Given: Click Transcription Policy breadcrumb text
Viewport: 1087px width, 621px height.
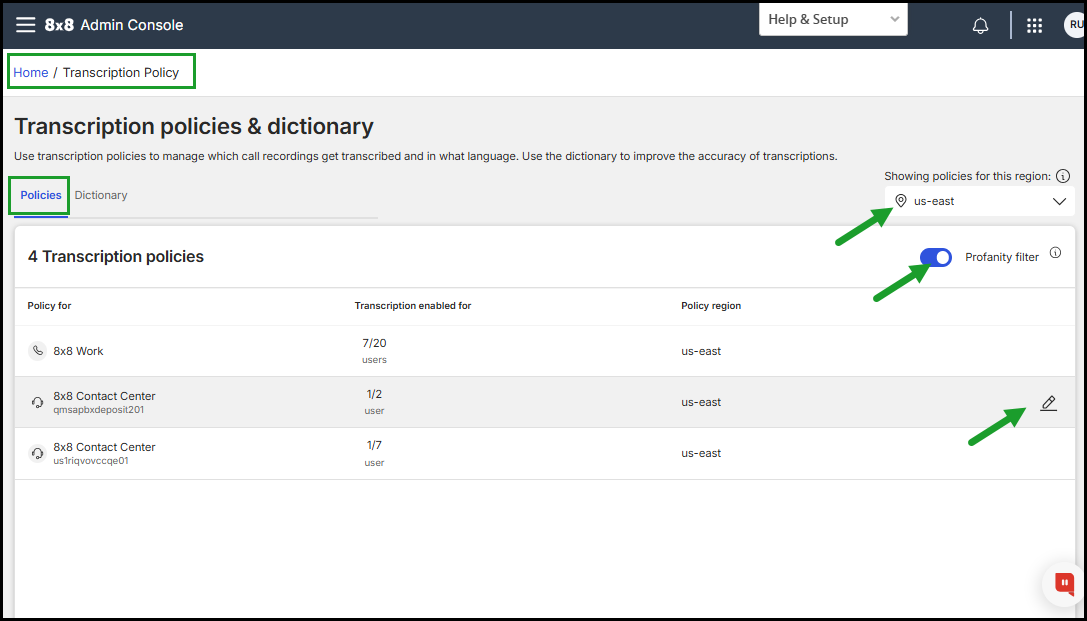Looking at the screenshot, I should click(x=121, y=73).
